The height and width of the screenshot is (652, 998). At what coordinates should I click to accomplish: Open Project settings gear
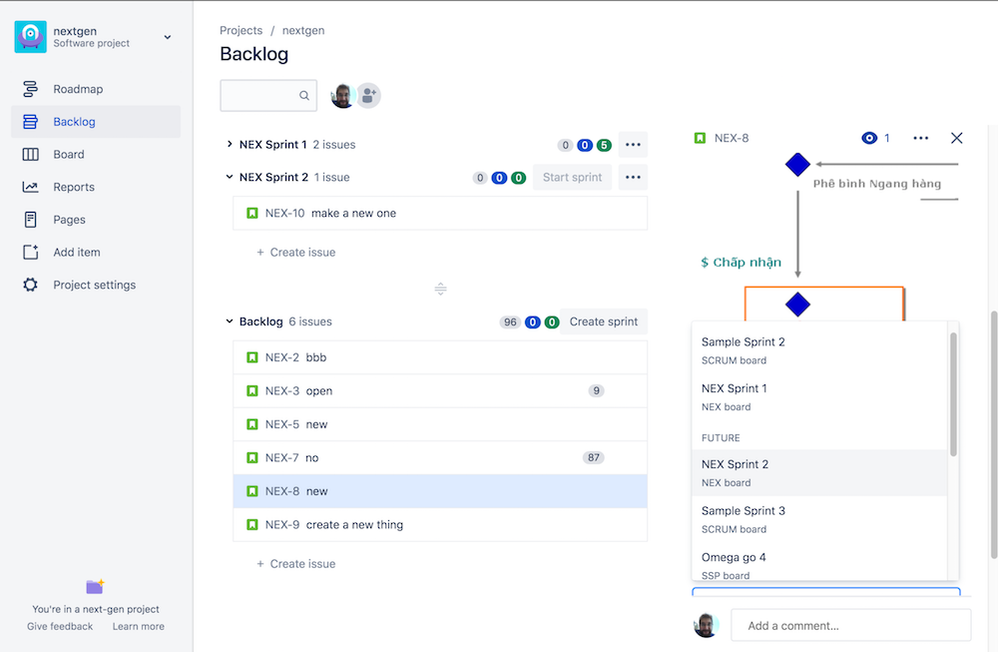(30, 285)
